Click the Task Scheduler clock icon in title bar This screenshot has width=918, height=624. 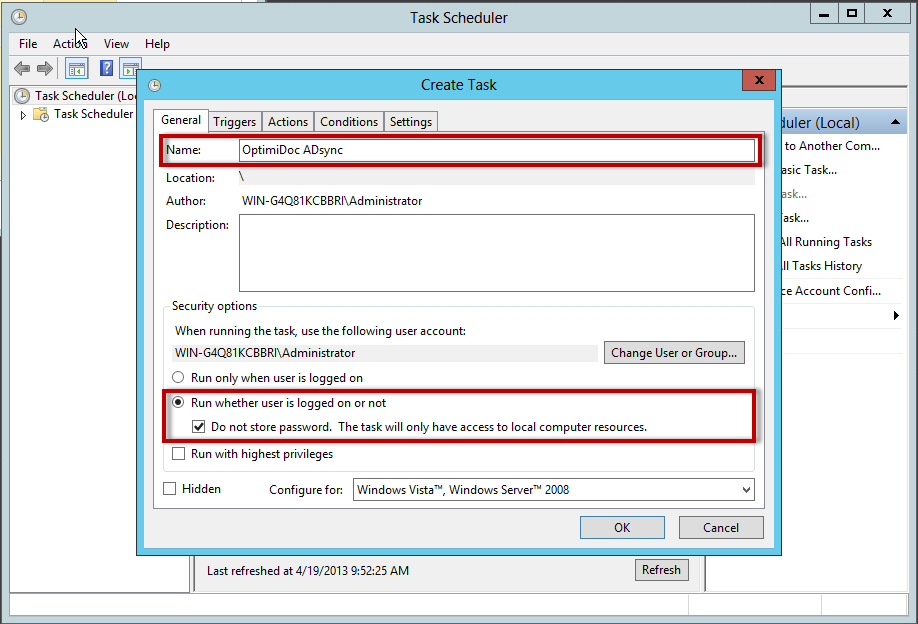click(x=18, y=17)
